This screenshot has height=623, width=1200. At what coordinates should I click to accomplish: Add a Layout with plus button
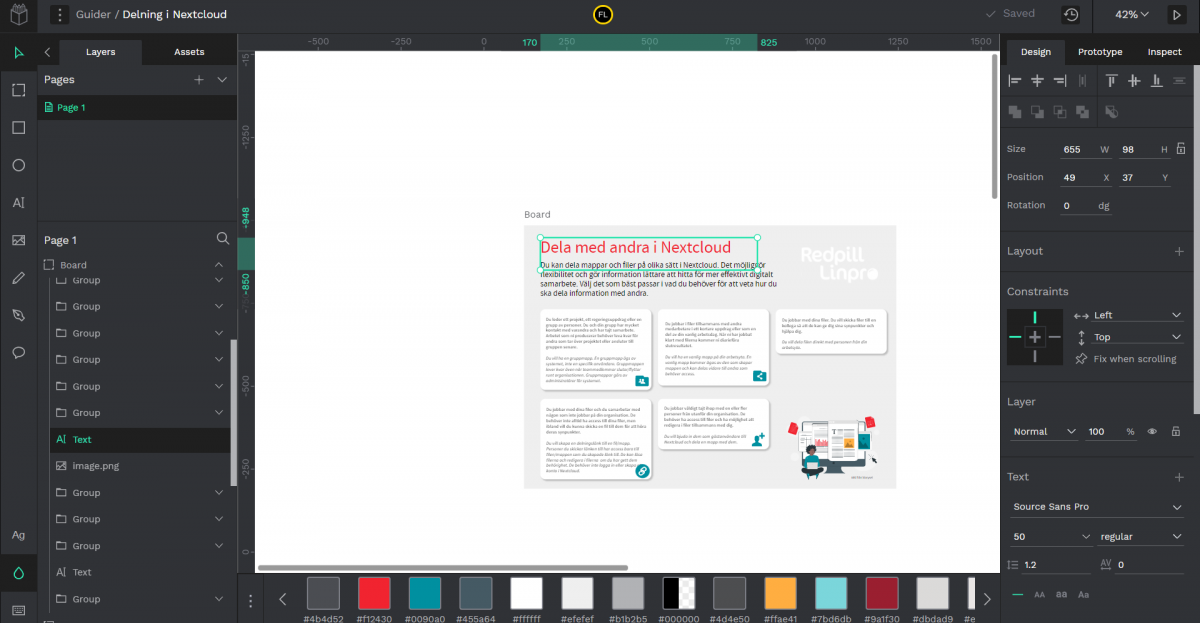point(1179,251)
